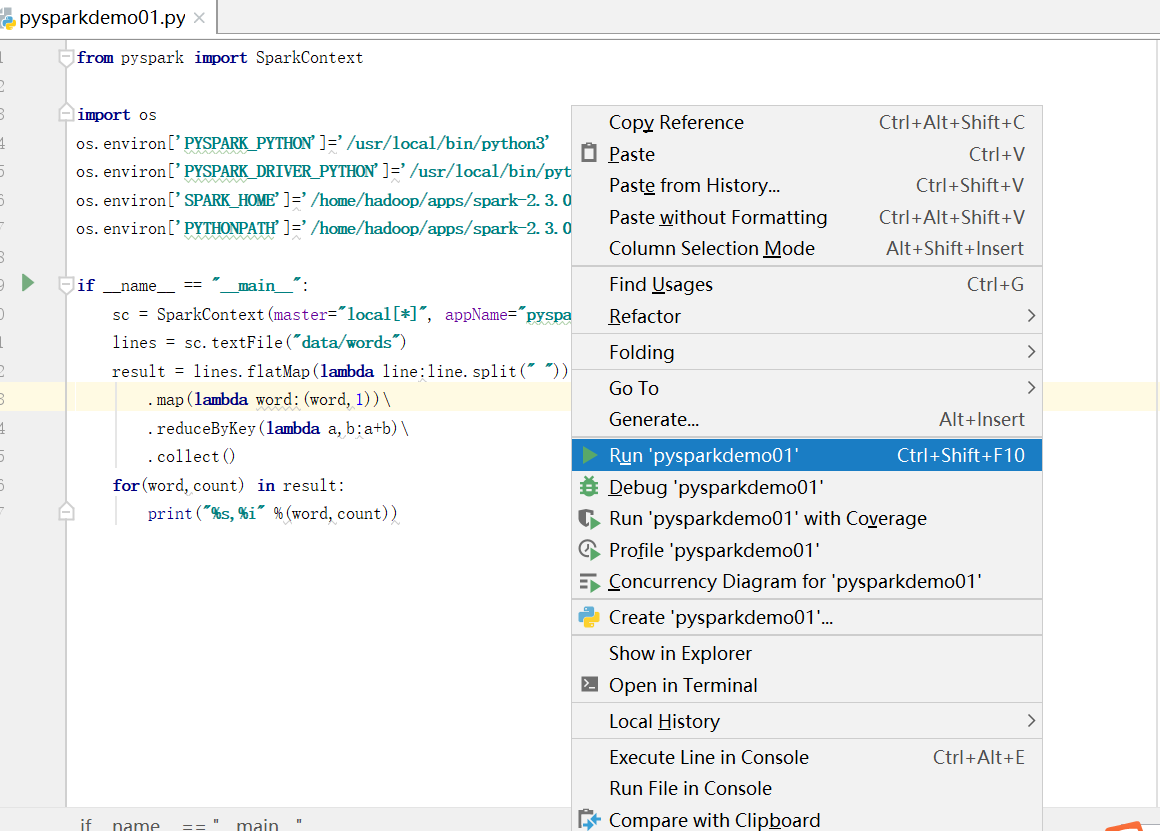Click the Python file icon on pysparkdemo01.py tab

click(x=7, y=18)
